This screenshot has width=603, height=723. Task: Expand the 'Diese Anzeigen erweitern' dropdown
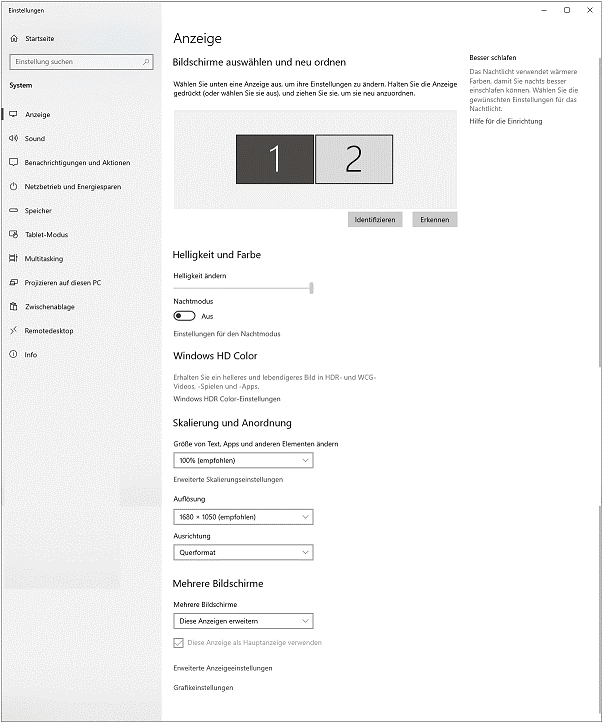tap(243, 621)
